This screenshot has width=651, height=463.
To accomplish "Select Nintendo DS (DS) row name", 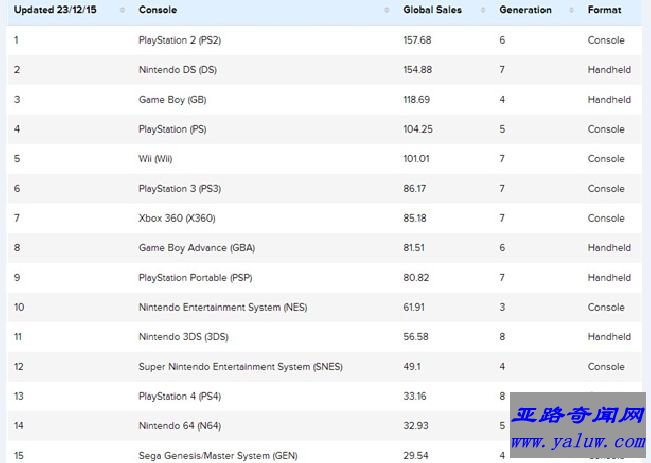I will tap(178, 70).
